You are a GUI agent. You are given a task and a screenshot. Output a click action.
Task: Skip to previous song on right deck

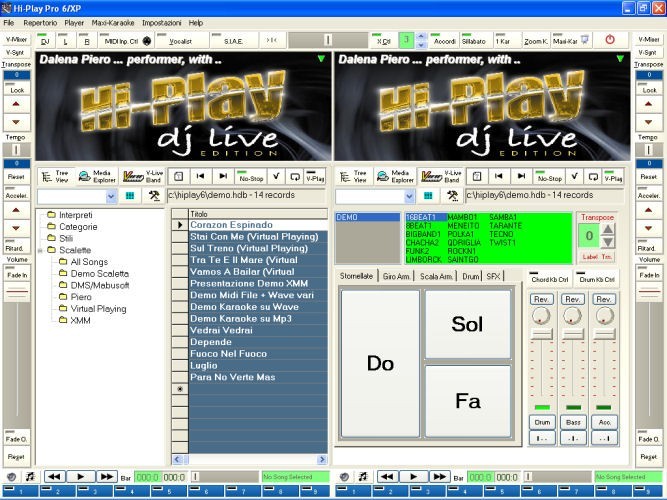[499, 176]
